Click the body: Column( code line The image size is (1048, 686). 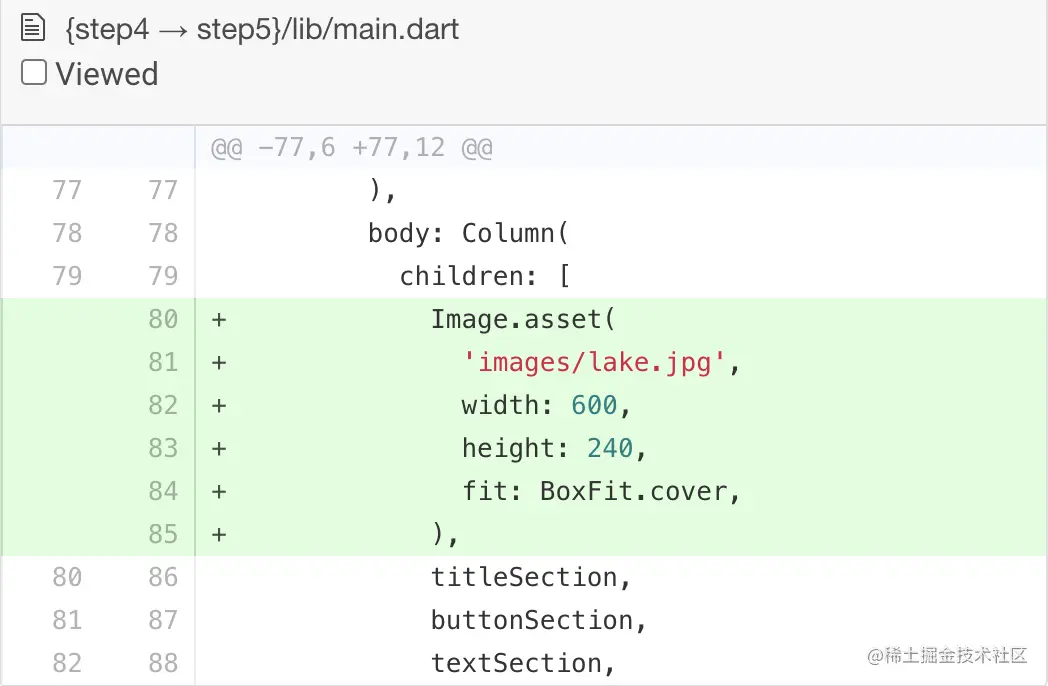coord(468,233)
